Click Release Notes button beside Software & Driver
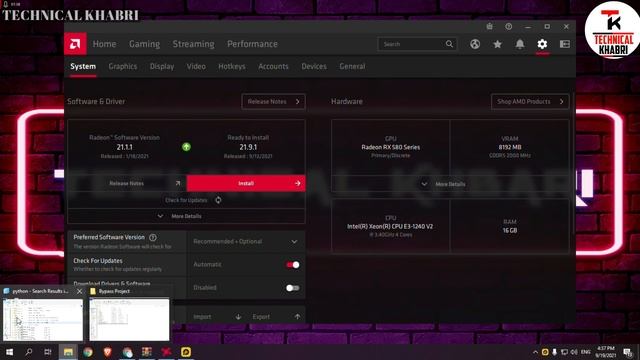 click(273, 102)
